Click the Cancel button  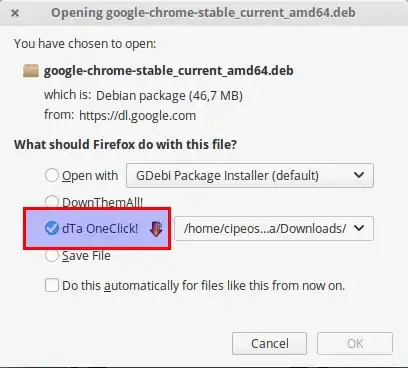(x=269, y=343)
